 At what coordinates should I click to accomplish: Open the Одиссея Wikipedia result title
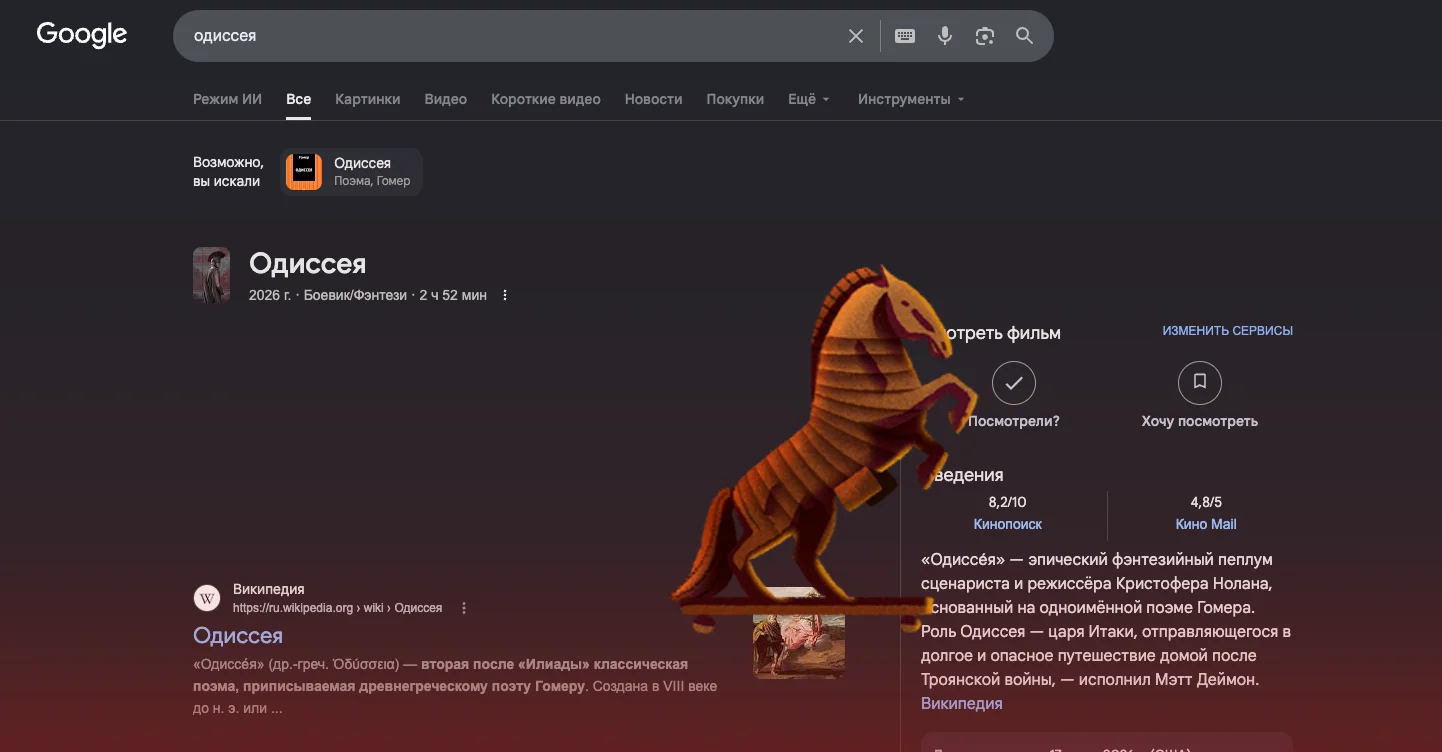point(238,636)
